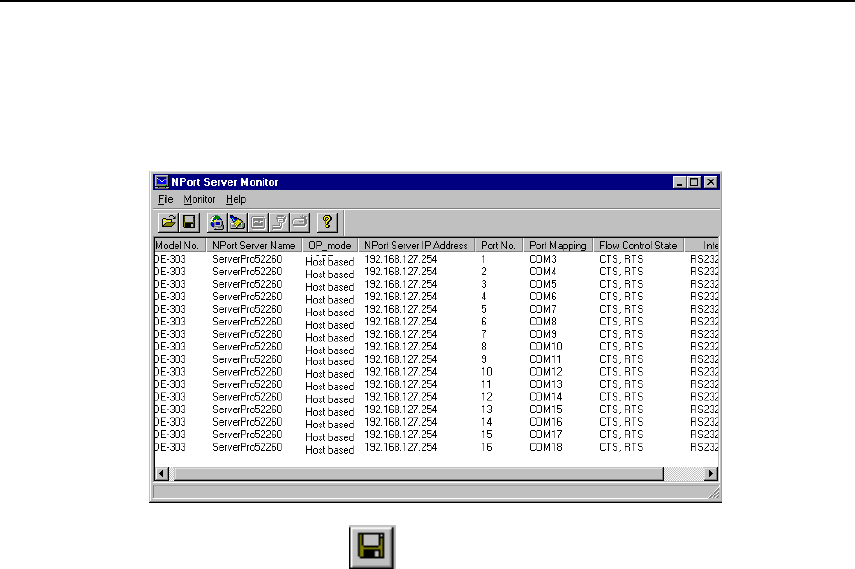Open the Monitor menu
This screenshot has height=569, width=855.
coord(199,200)
